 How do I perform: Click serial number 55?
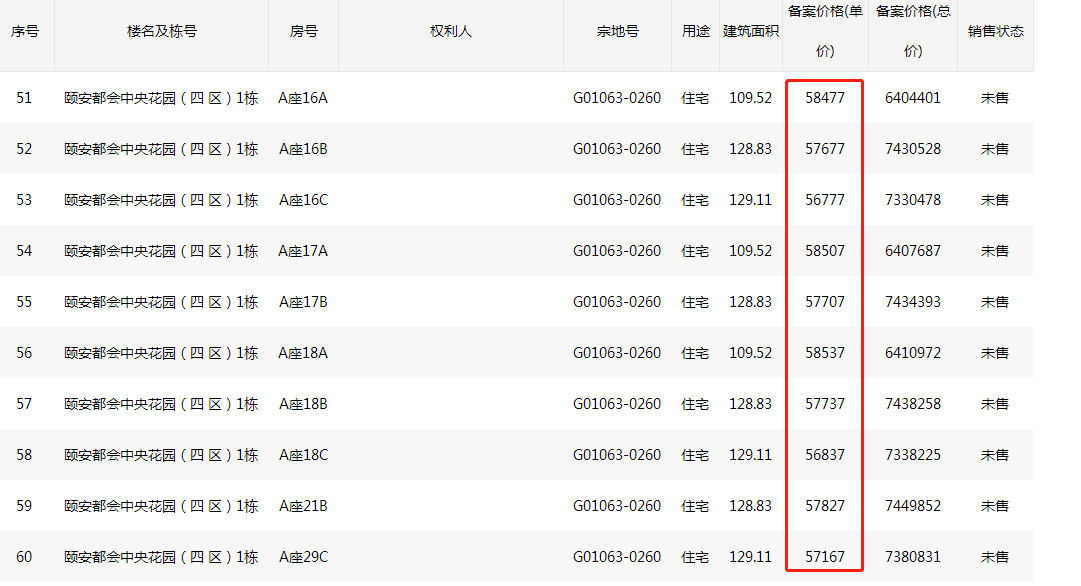24,302
